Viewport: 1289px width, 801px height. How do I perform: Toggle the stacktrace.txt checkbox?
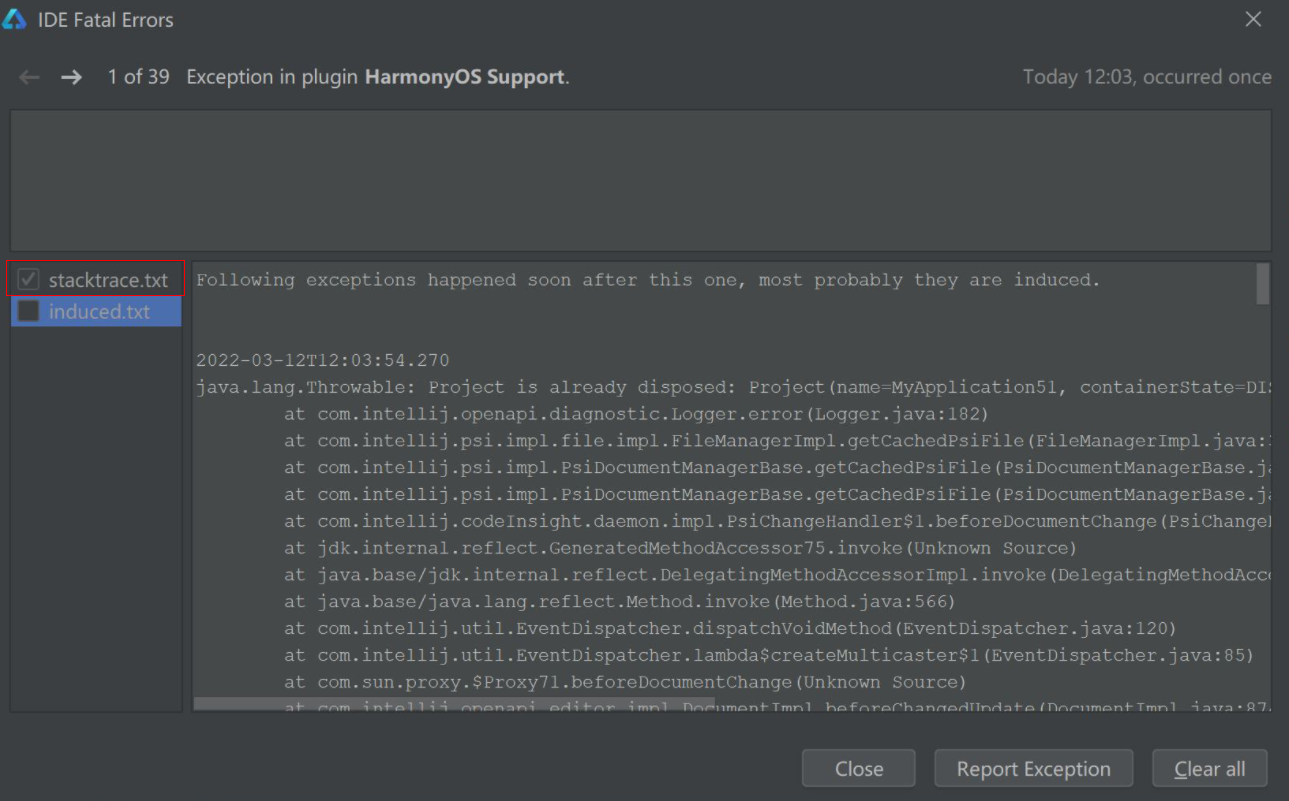pos(29,280)
